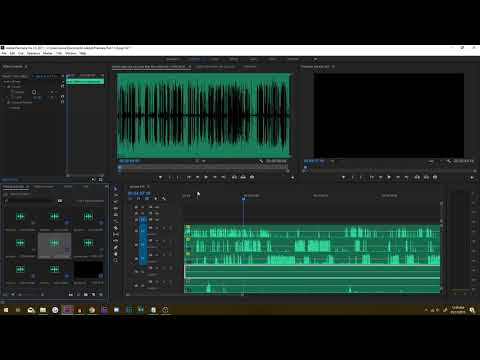Open Program monitor zoom level dropdown
This screenshot has width=480, height=360.
click(x=333, y=161)
